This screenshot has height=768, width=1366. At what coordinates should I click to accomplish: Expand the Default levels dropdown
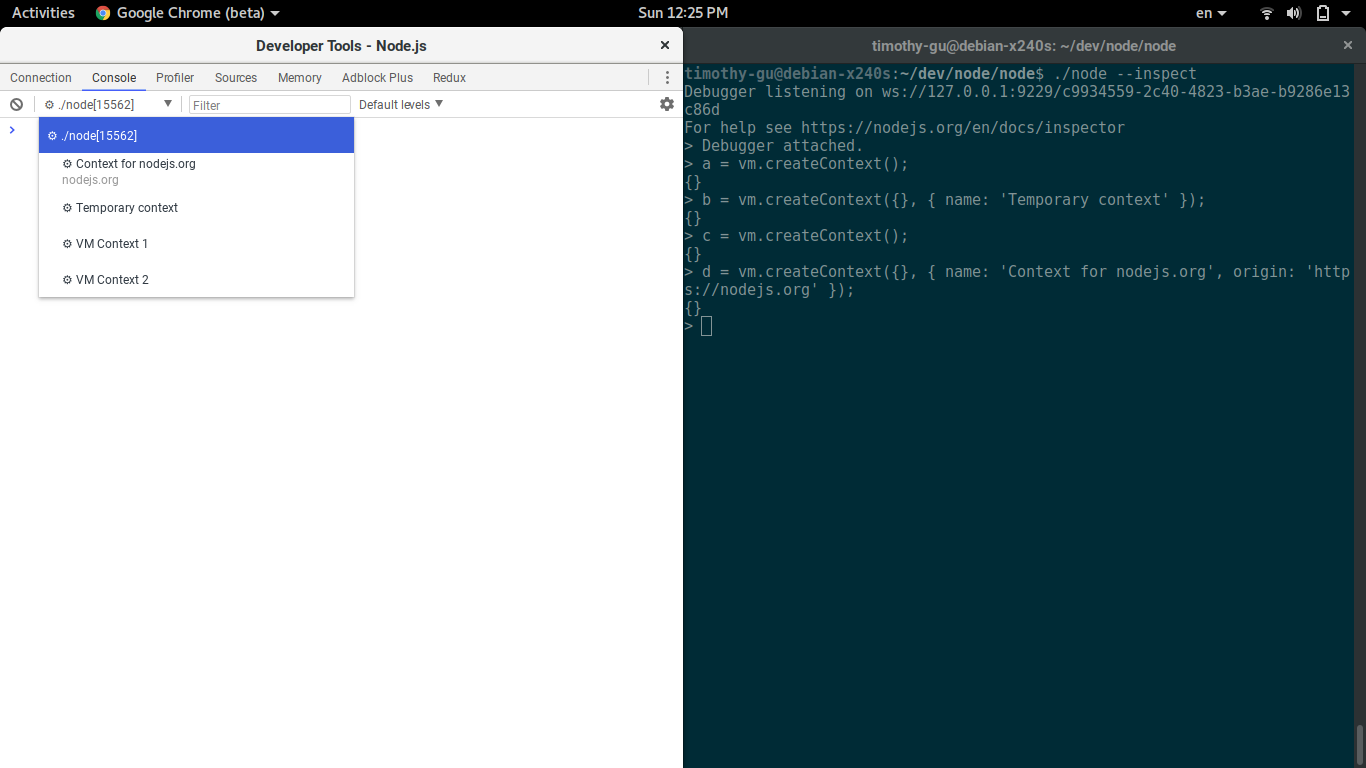pyautogui.click(x=401, y=104)
